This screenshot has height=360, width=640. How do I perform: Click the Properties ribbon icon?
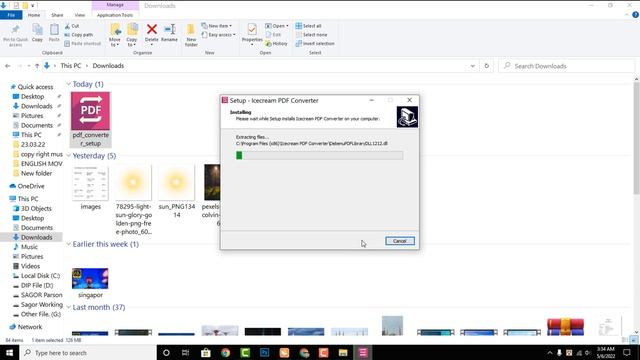[252, 29]
